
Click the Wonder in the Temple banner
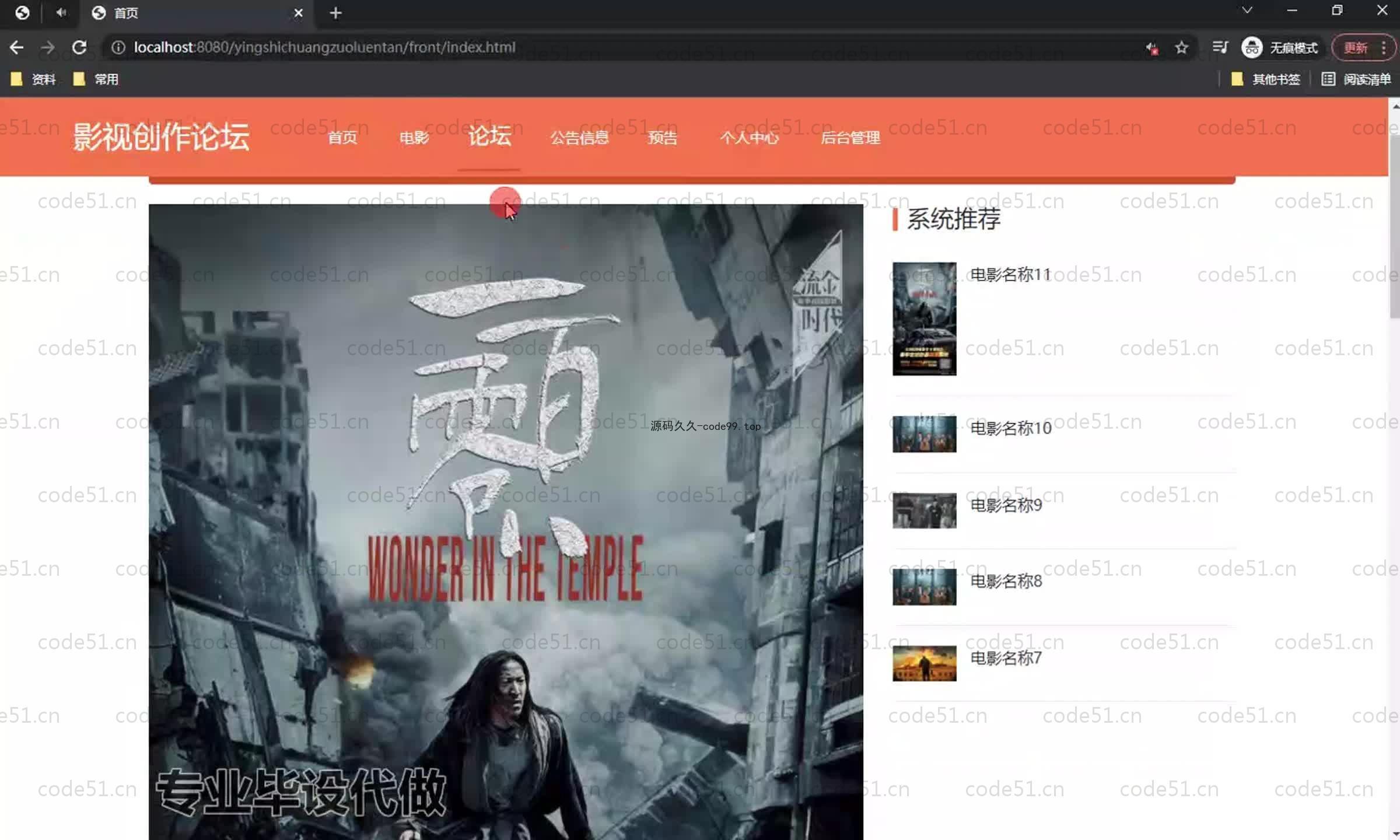(506, 521)
